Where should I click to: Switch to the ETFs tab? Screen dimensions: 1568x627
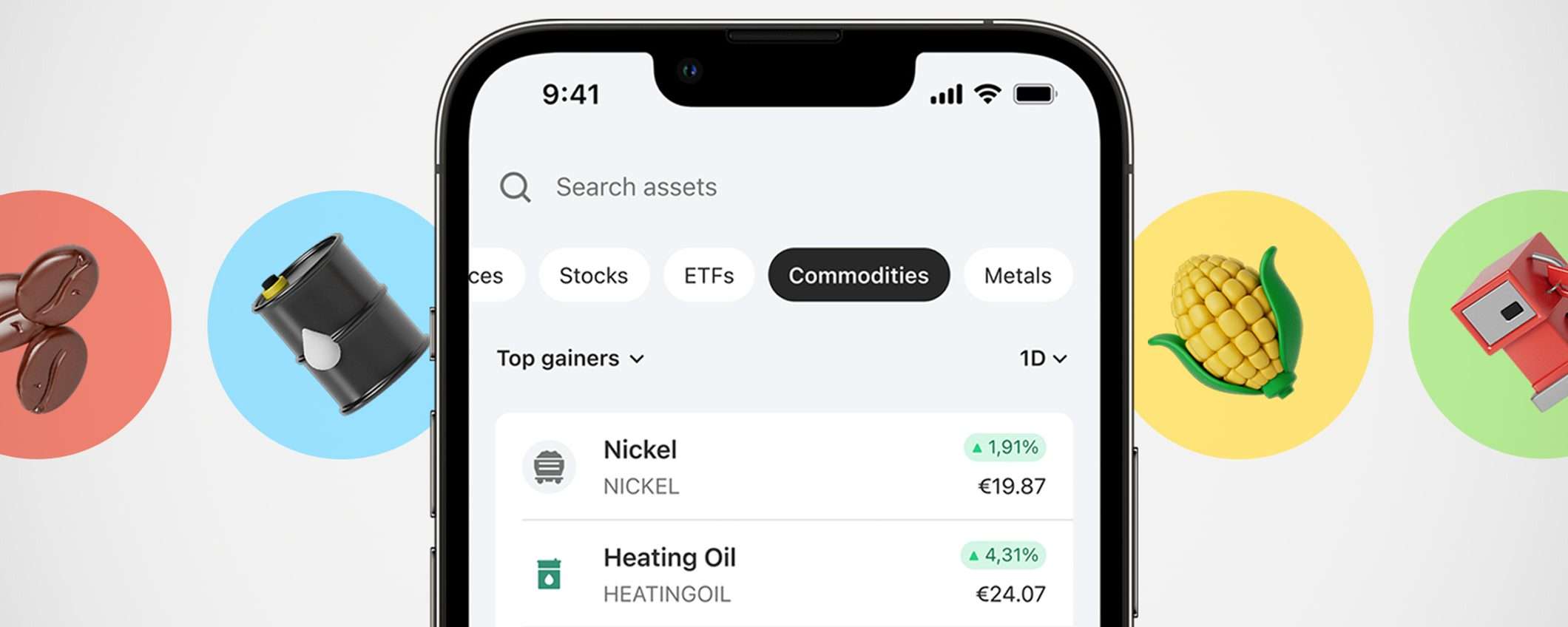708,275
